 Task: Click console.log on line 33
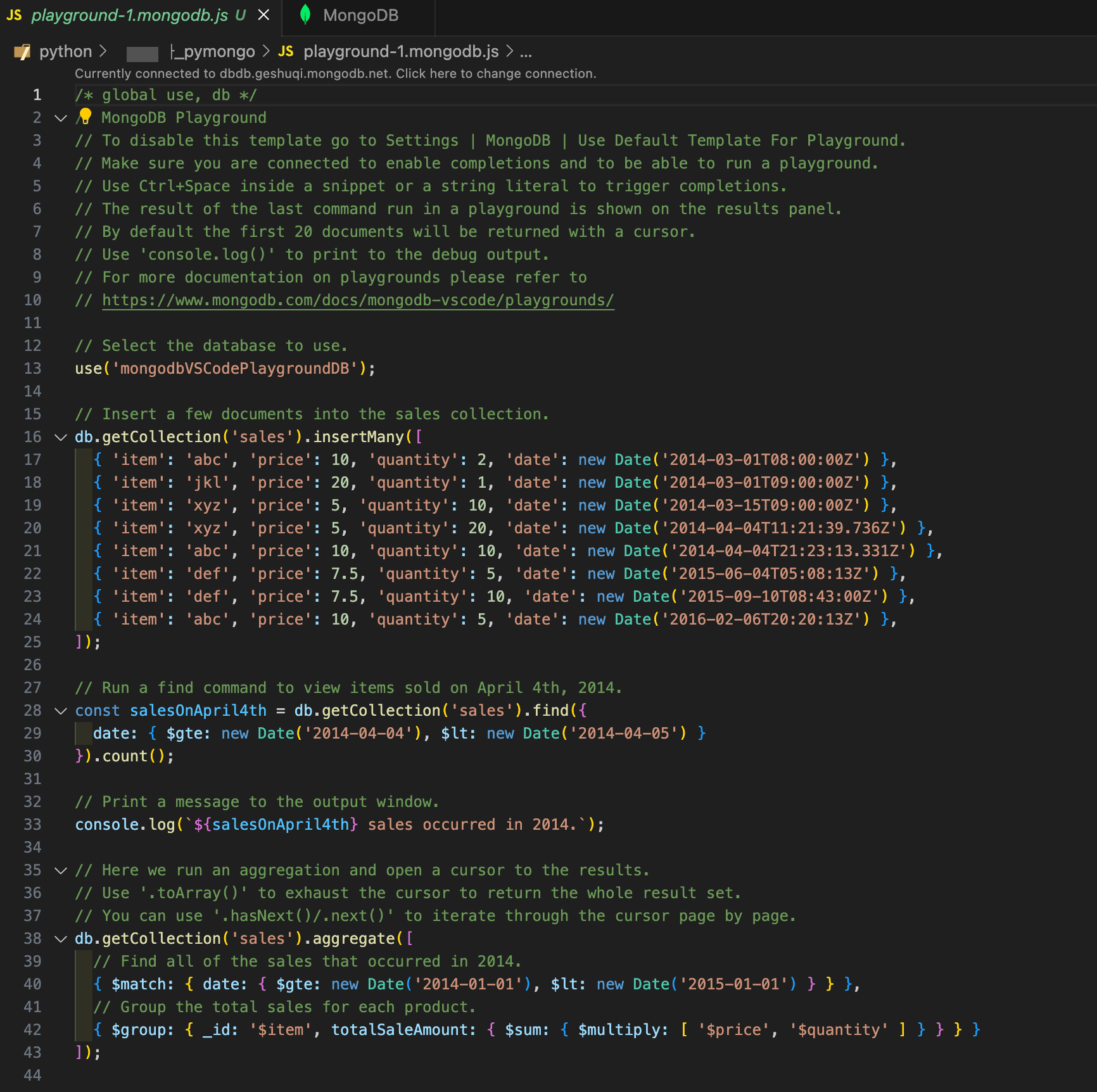tap(125, 825)
